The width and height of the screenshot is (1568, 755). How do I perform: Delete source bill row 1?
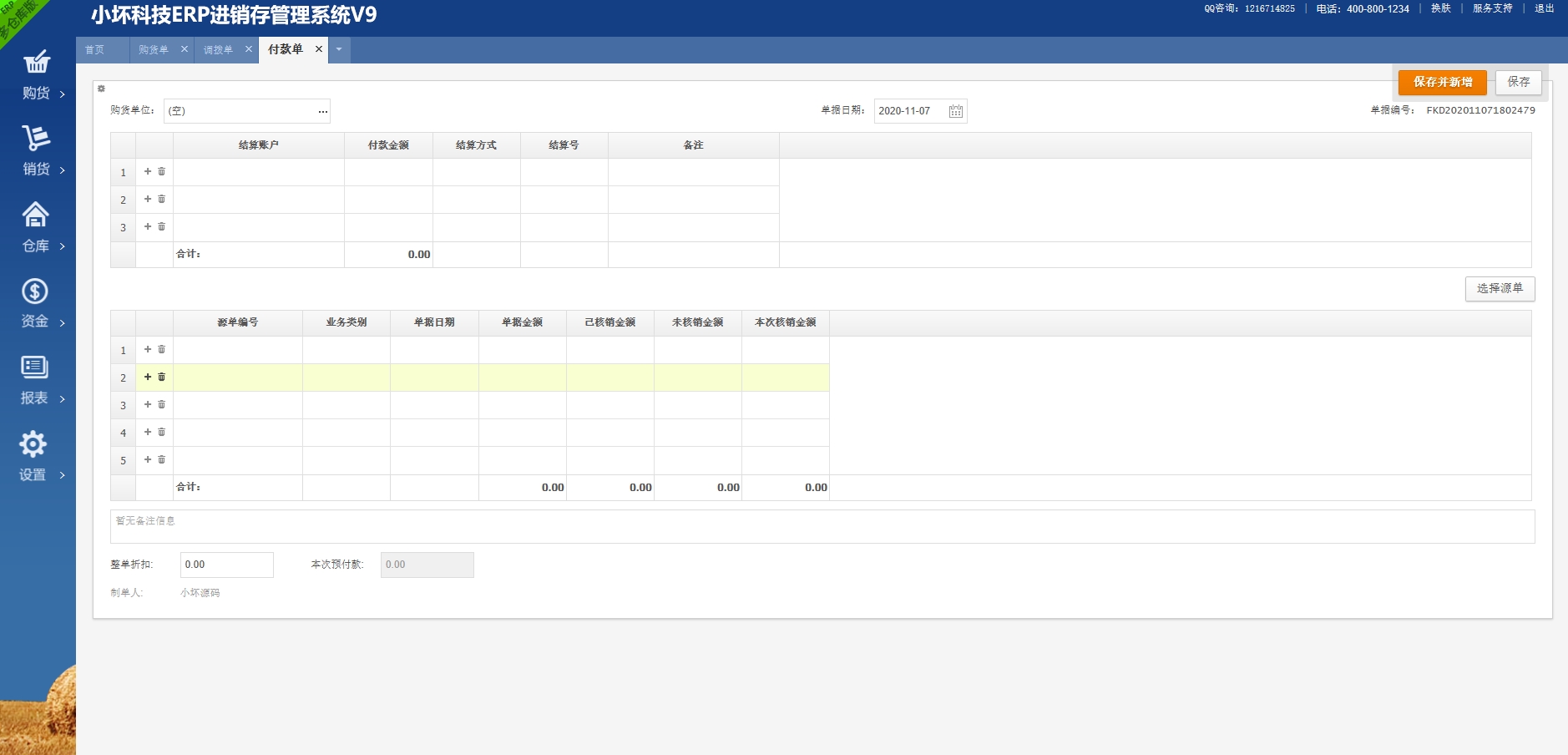pyautogui.click(x=162, y=349)
